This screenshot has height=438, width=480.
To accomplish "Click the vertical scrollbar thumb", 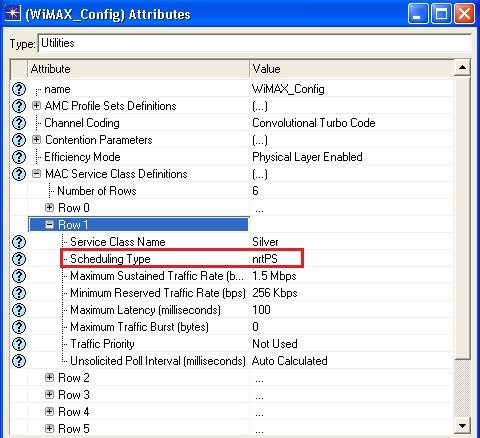I will (462, 217).
